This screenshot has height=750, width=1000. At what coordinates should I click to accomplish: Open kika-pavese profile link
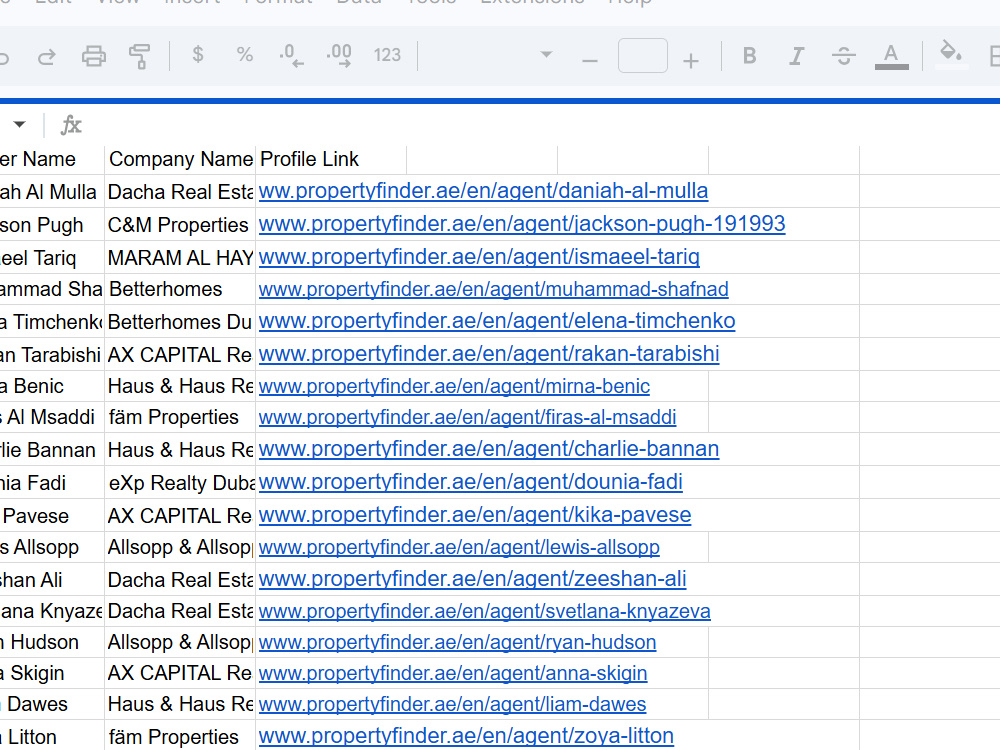(x=474, y=515)
